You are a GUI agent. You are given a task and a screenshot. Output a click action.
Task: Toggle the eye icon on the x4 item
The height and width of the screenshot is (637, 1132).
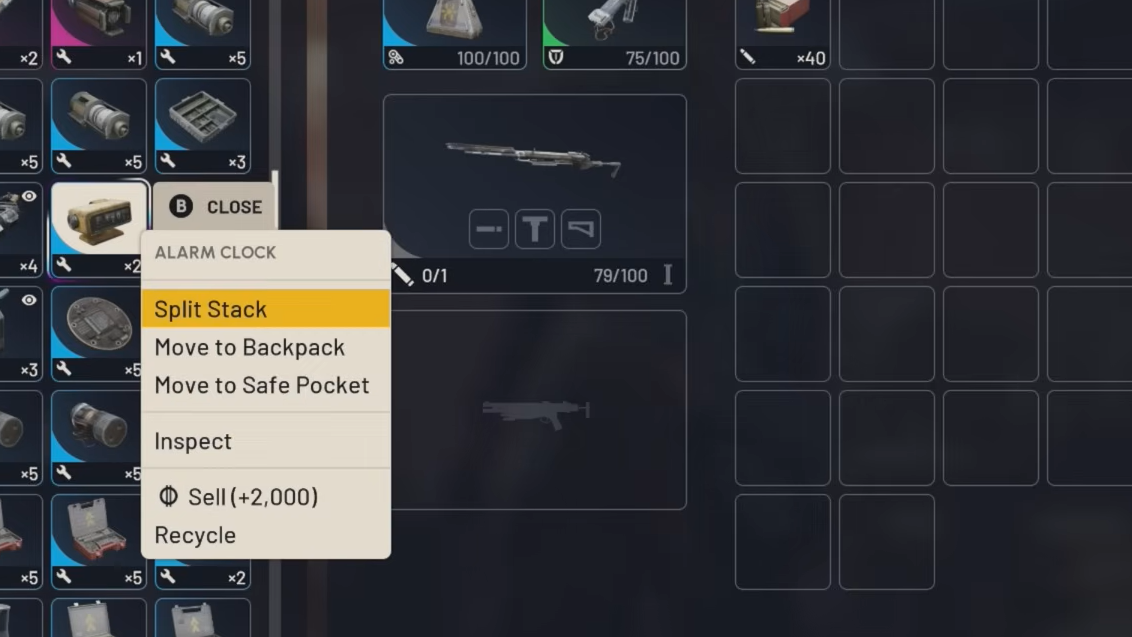[x=29, y=196]
